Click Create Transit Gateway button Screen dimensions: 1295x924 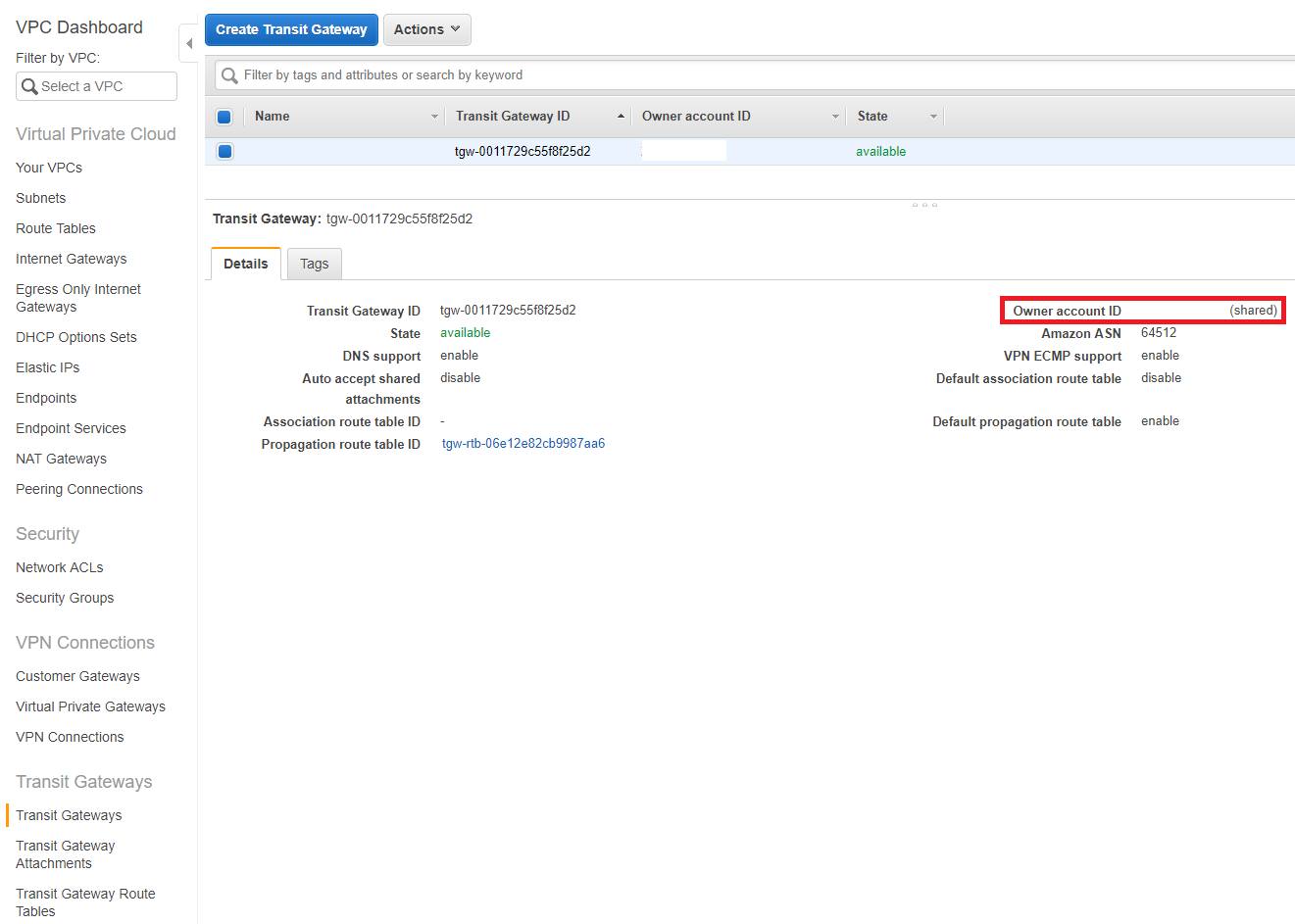point(291,29)
